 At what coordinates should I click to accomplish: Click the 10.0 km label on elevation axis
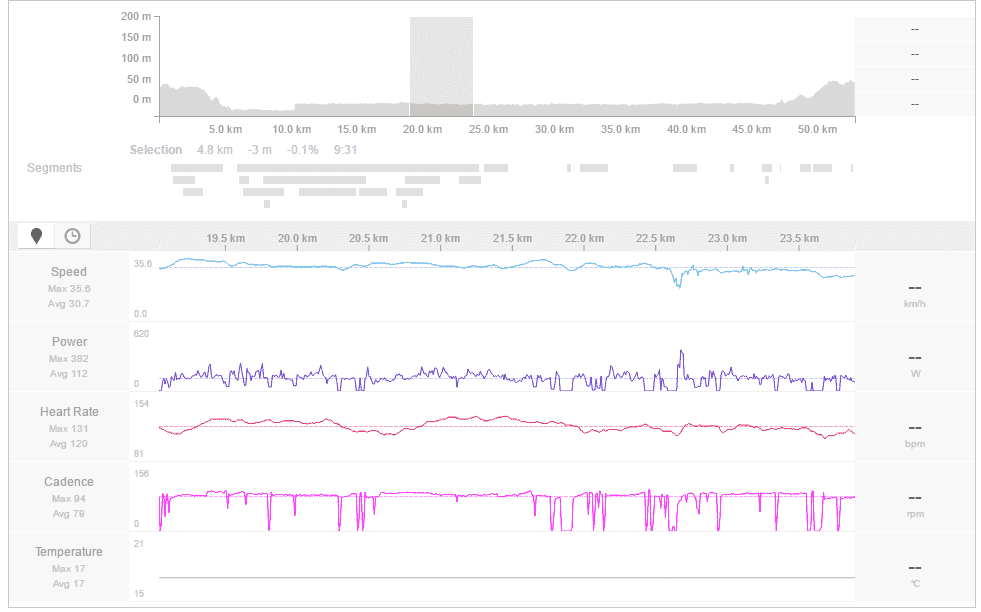290,130
